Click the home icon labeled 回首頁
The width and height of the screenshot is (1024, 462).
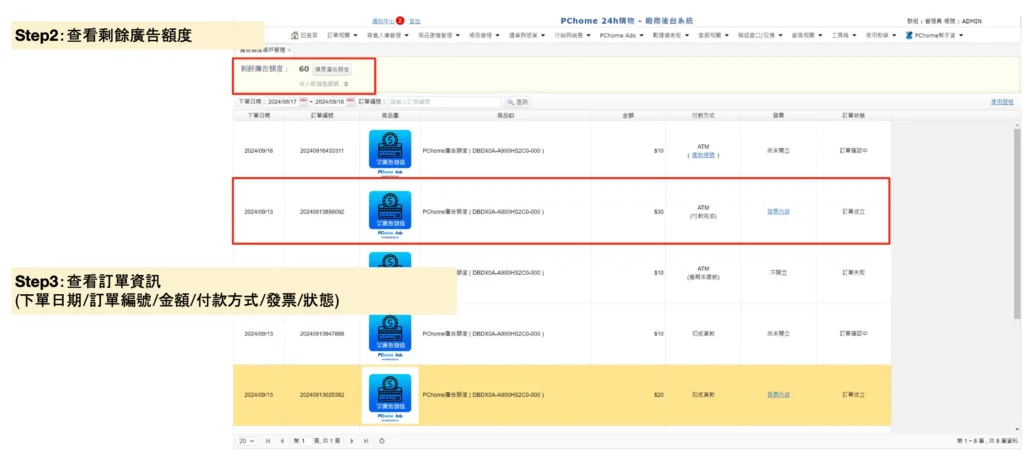click(304, 35)
